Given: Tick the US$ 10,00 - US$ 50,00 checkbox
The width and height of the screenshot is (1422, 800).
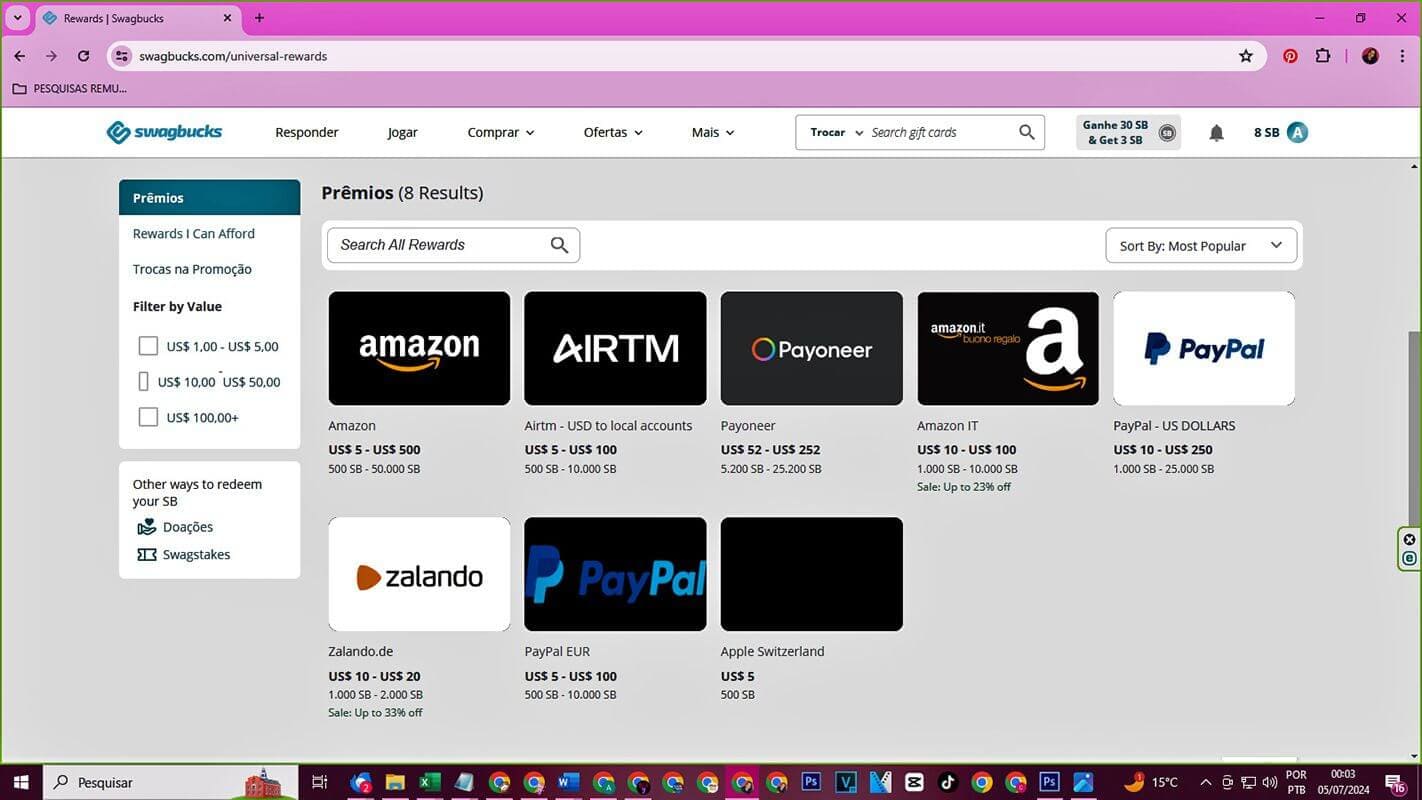Looking at the screenshot, I should tap(143, 382).
